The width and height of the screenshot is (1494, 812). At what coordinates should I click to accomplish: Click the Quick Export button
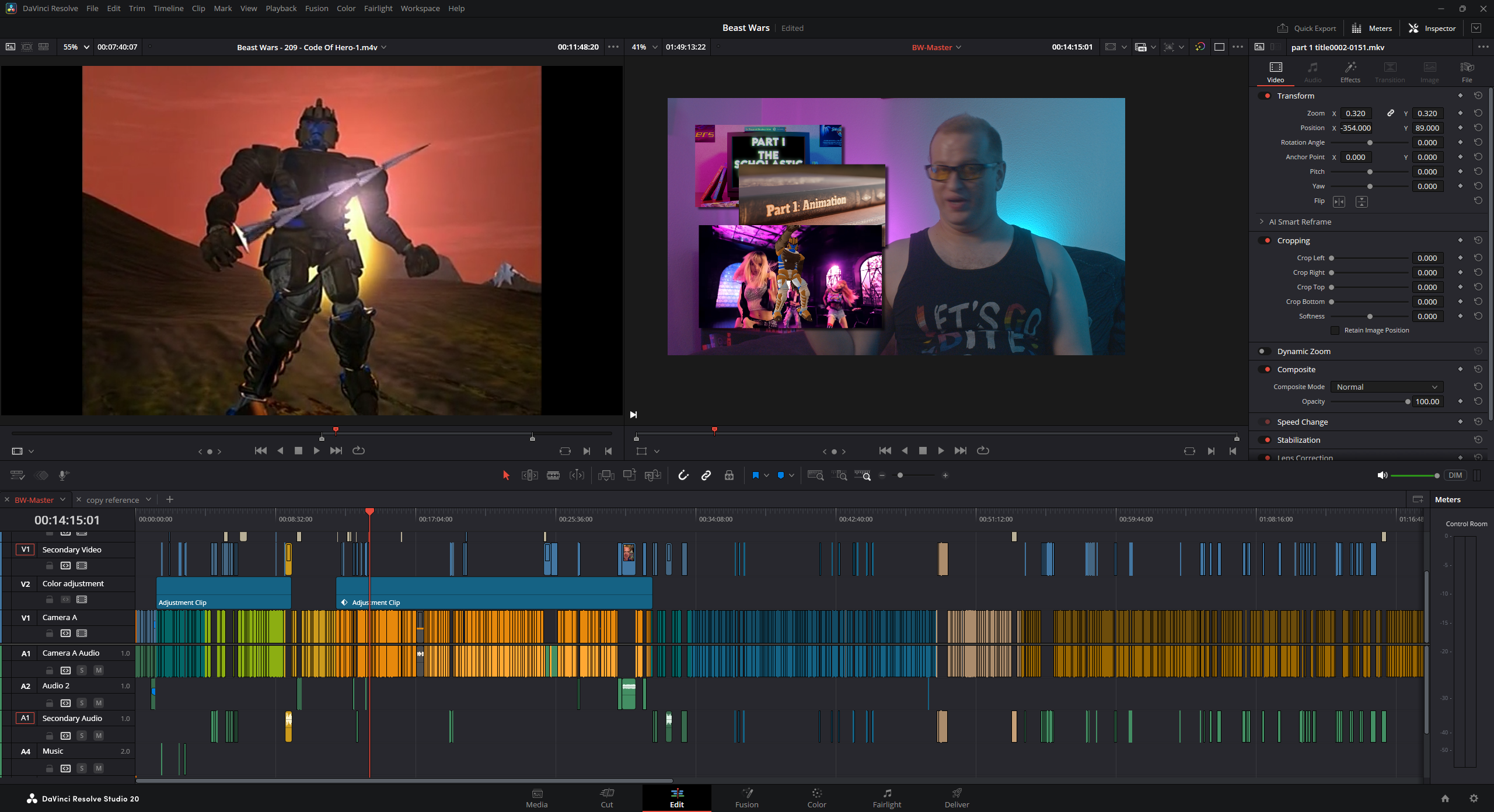[1306, 28]
